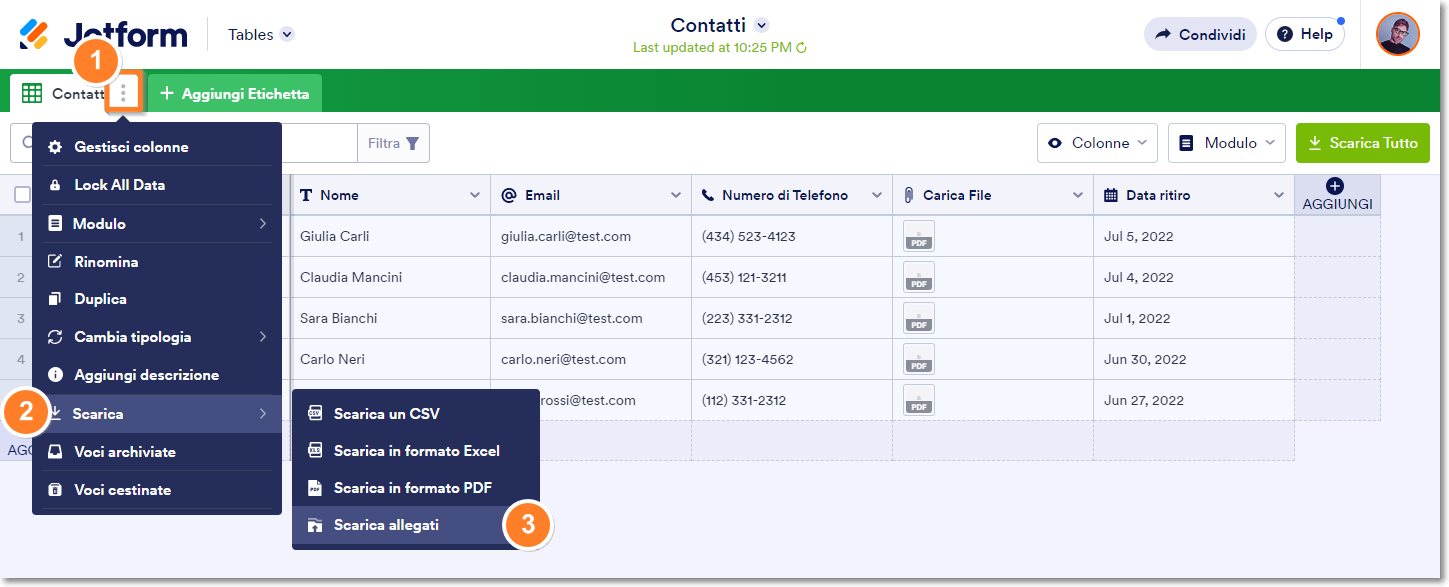
Task: Click phone number (112) 331-2312
Action: coord(744,400)
